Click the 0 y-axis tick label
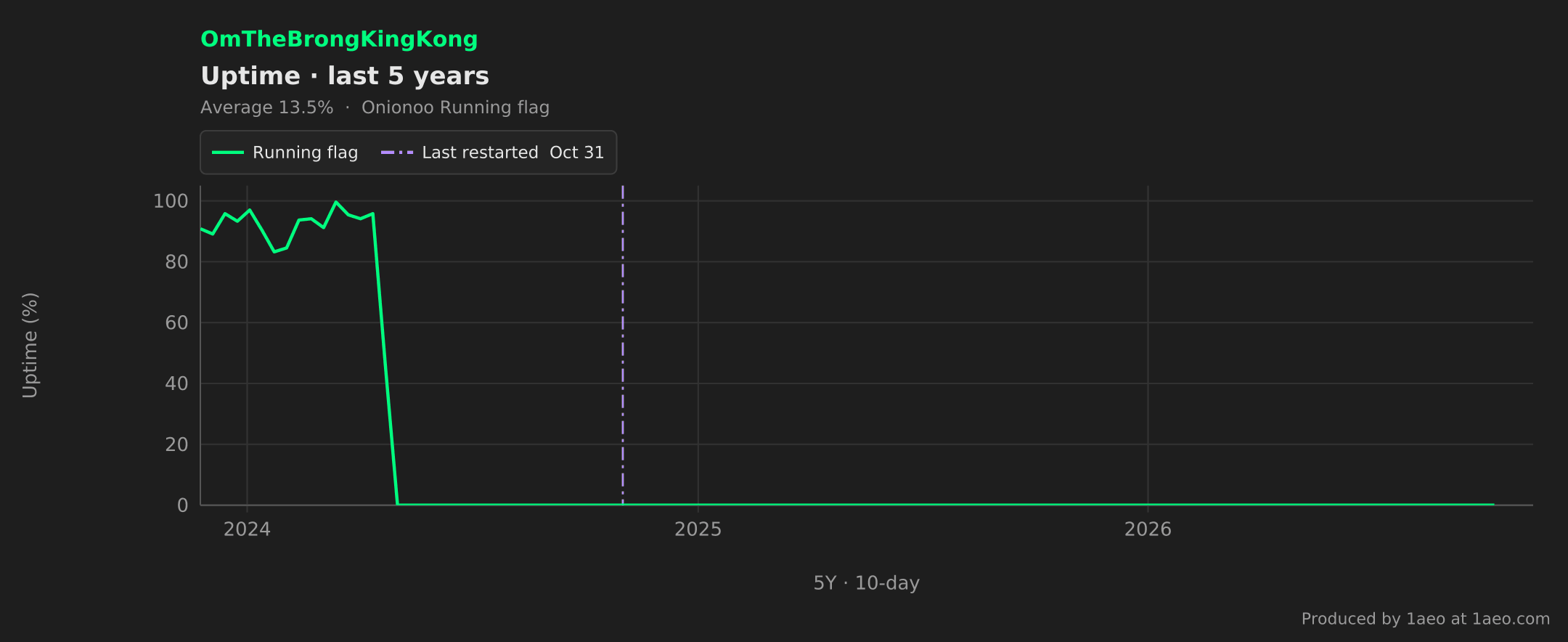 click(x=183, y=505)
